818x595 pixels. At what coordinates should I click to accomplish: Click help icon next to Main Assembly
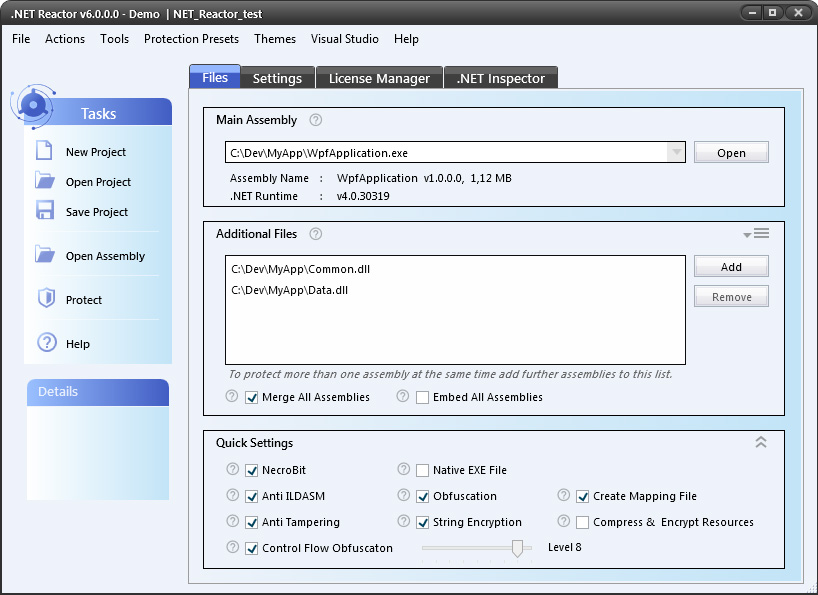[x=316, y=120]
